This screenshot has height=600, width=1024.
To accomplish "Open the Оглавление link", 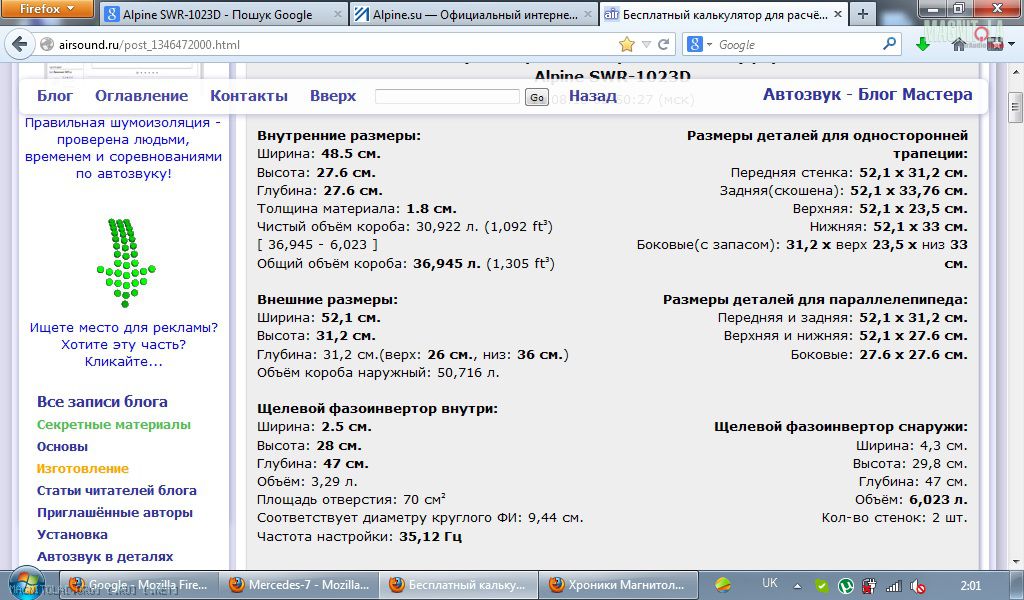I will 141,96.
